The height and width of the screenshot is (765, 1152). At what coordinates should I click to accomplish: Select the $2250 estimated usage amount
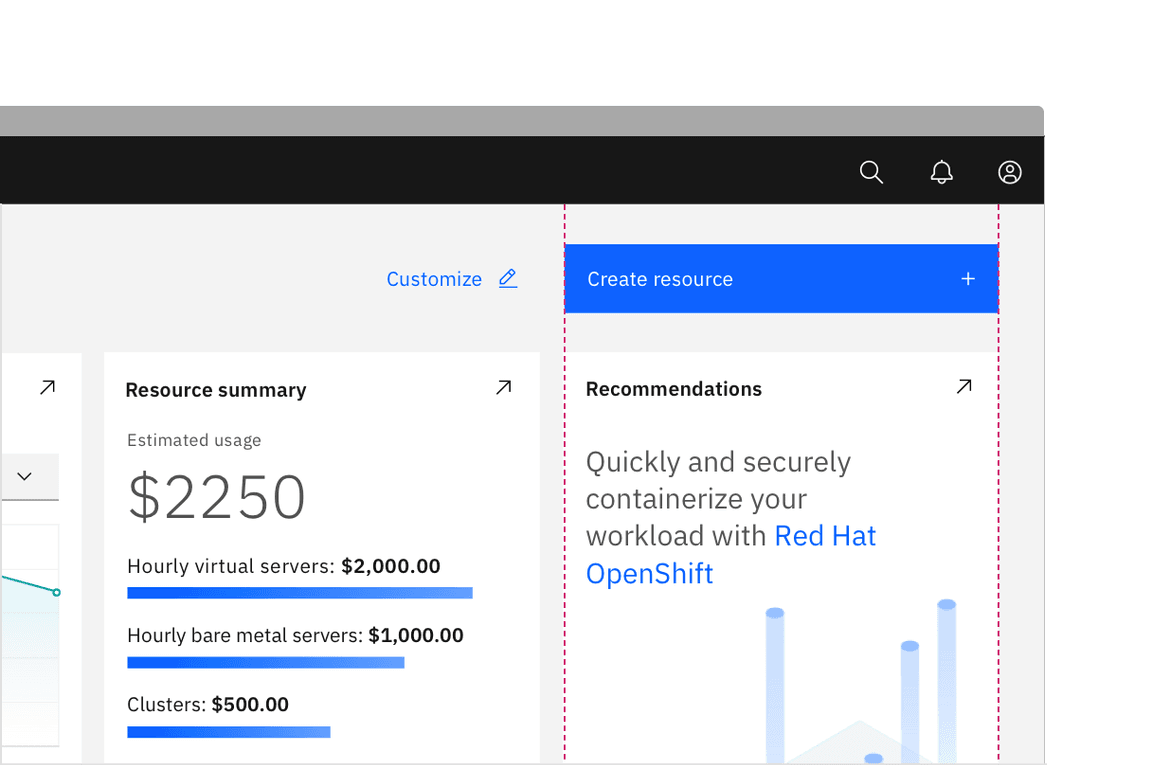(x=217, y=497)
